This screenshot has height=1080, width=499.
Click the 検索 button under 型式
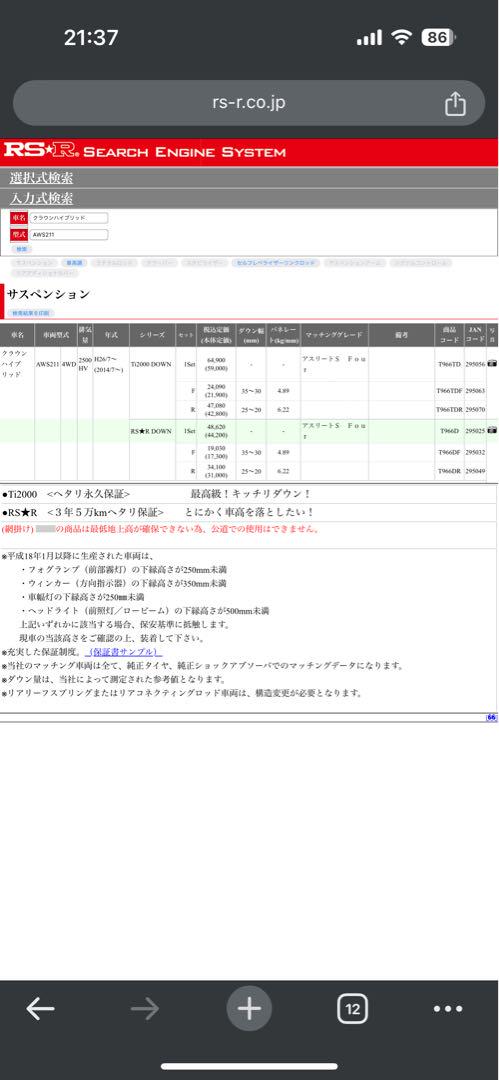21,249
